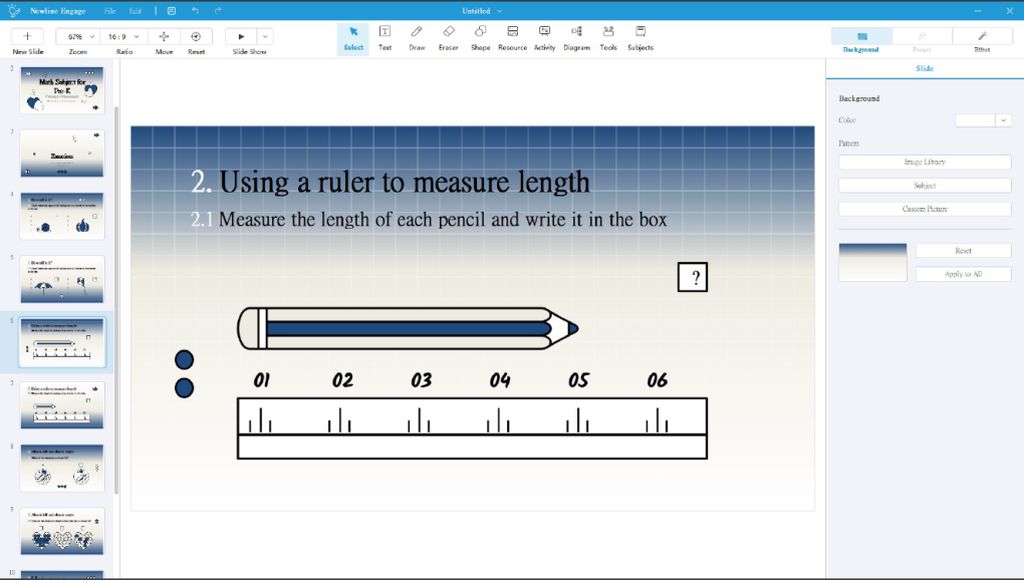The image size is (1024, 580).
Task: Choose the Draw pencil tool
Action: pyautogui.click(x=417, y=37)
